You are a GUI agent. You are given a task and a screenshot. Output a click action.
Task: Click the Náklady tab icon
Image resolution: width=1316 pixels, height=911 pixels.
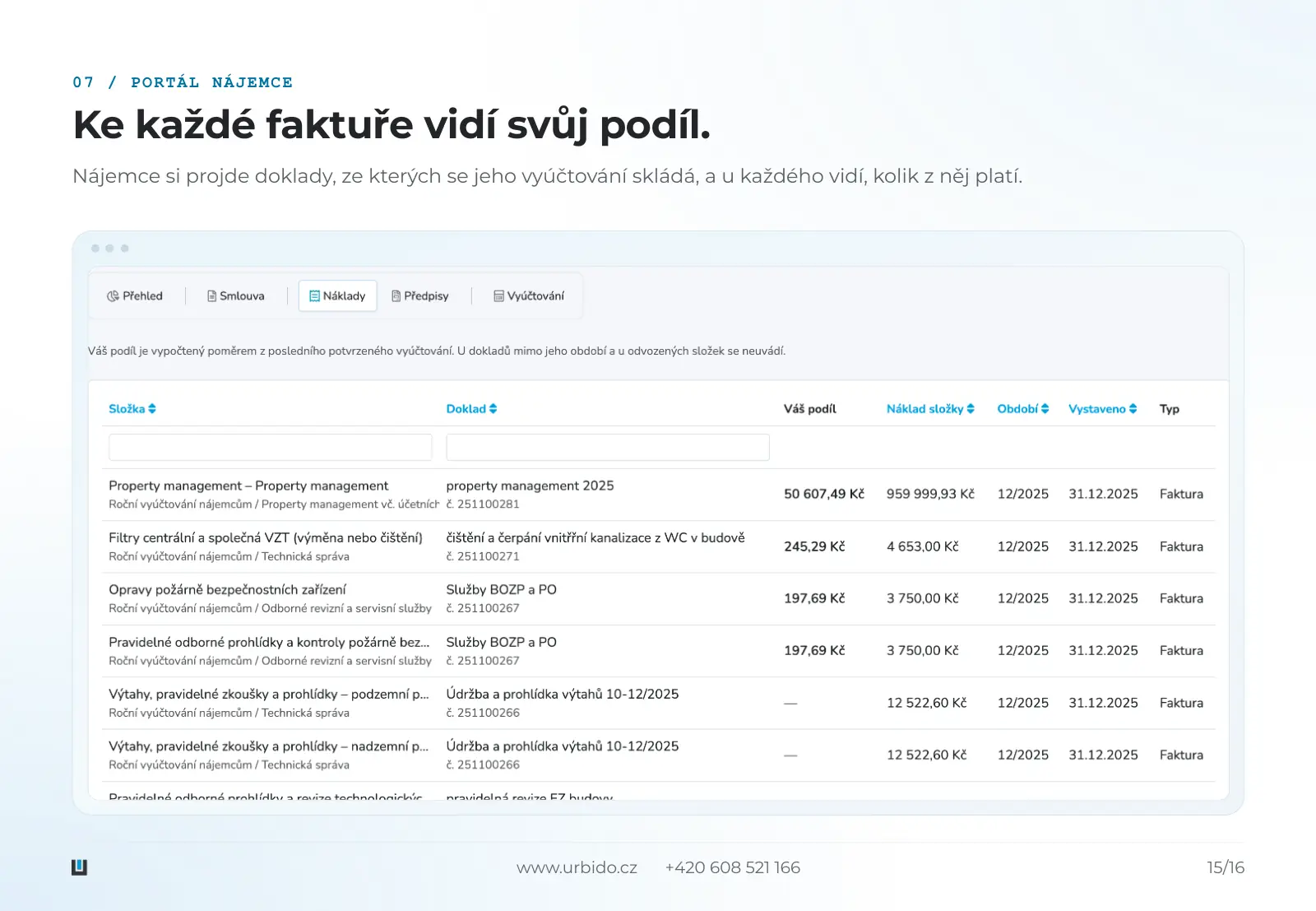[314, 296]
